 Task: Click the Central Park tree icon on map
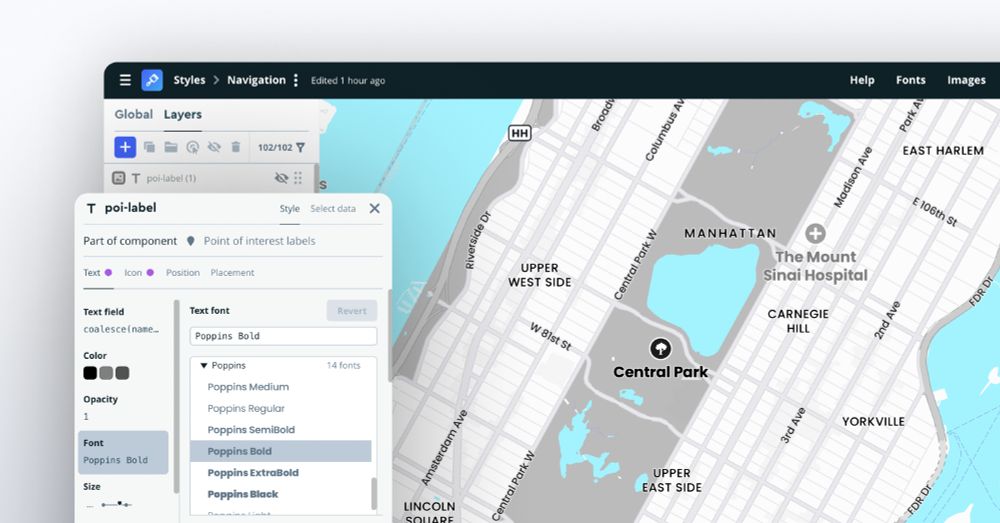[660, 349]
